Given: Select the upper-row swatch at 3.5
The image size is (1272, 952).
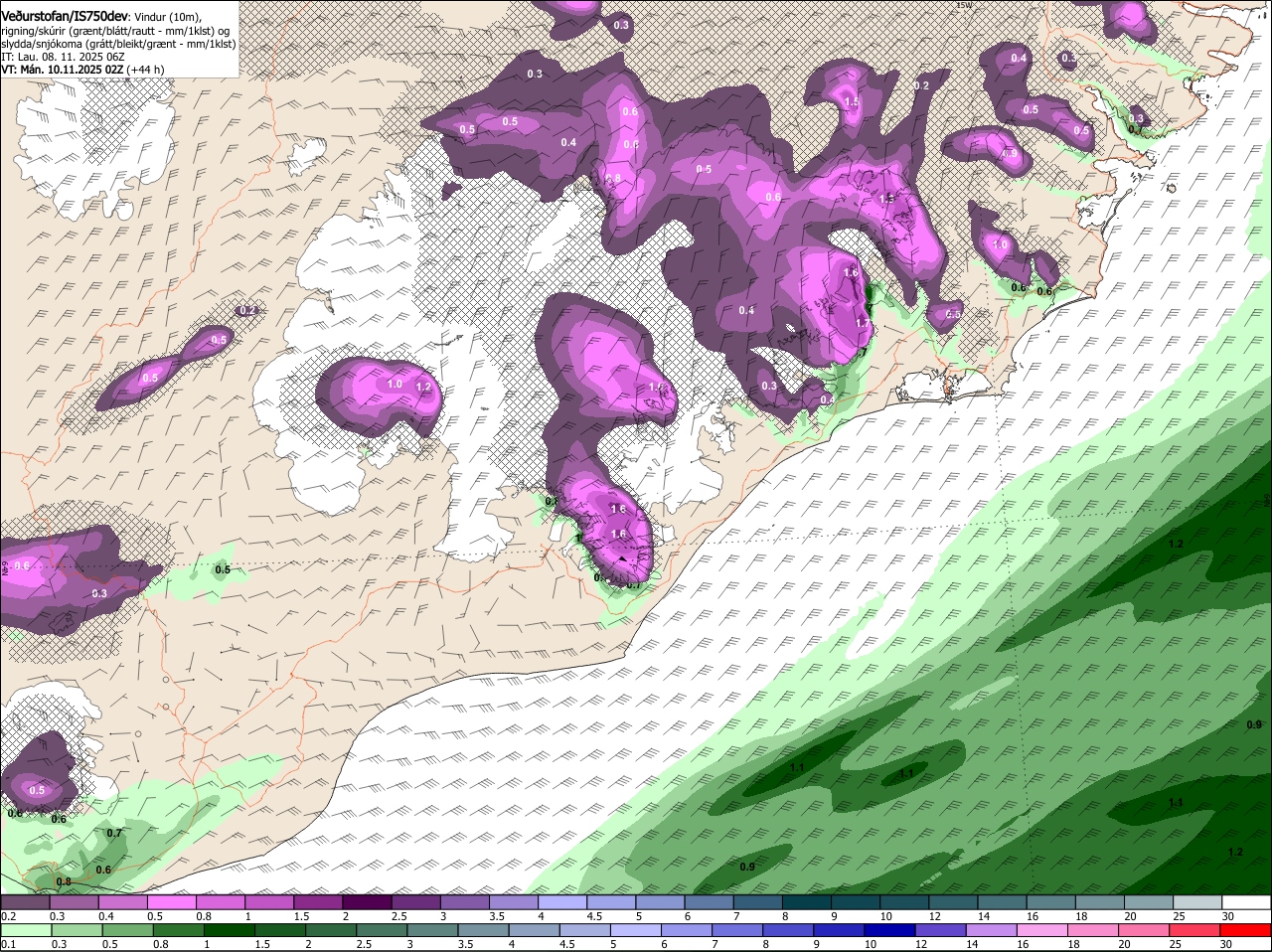Looking at the screenshot, I should [514, 902].
